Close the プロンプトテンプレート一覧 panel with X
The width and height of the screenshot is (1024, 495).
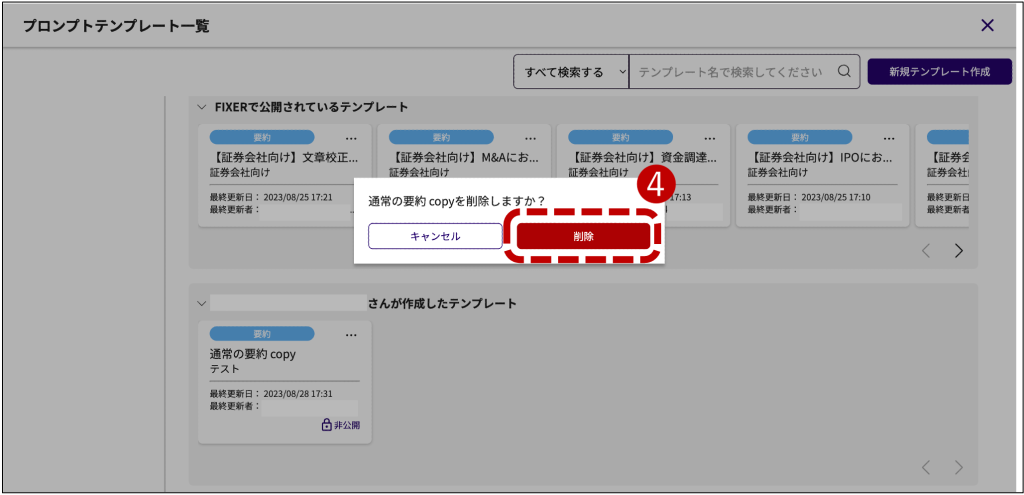(987, 26)
